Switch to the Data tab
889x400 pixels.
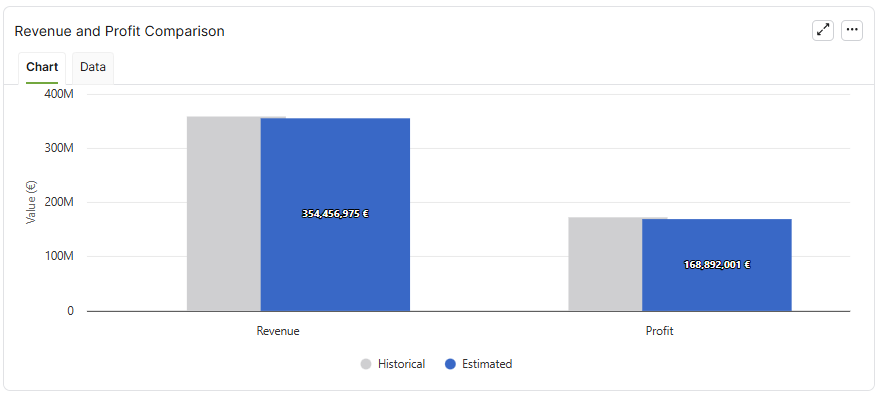(x=93, y=67)
